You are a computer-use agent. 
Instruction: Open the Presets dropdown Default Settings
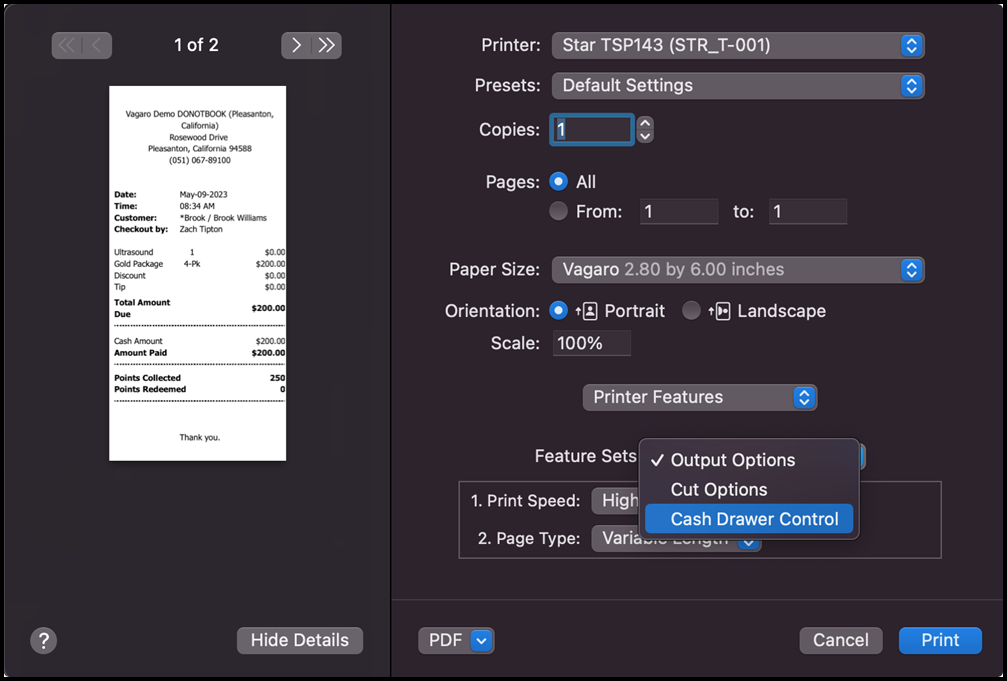click(x=738, y=85)
